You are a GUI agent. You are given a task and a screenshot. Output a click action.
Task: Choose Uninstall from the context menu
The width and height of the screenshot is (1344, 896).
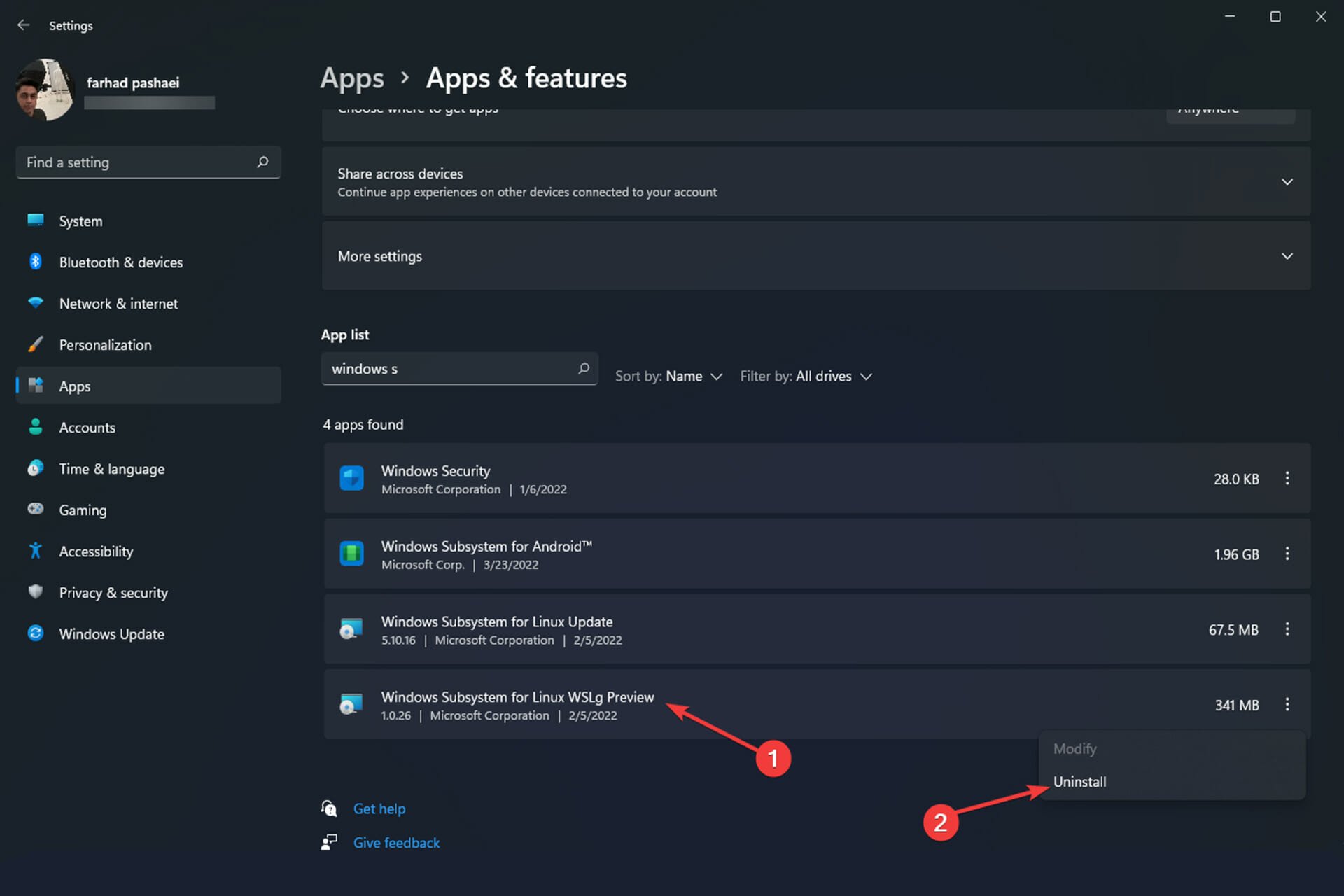click(1172, 782)
